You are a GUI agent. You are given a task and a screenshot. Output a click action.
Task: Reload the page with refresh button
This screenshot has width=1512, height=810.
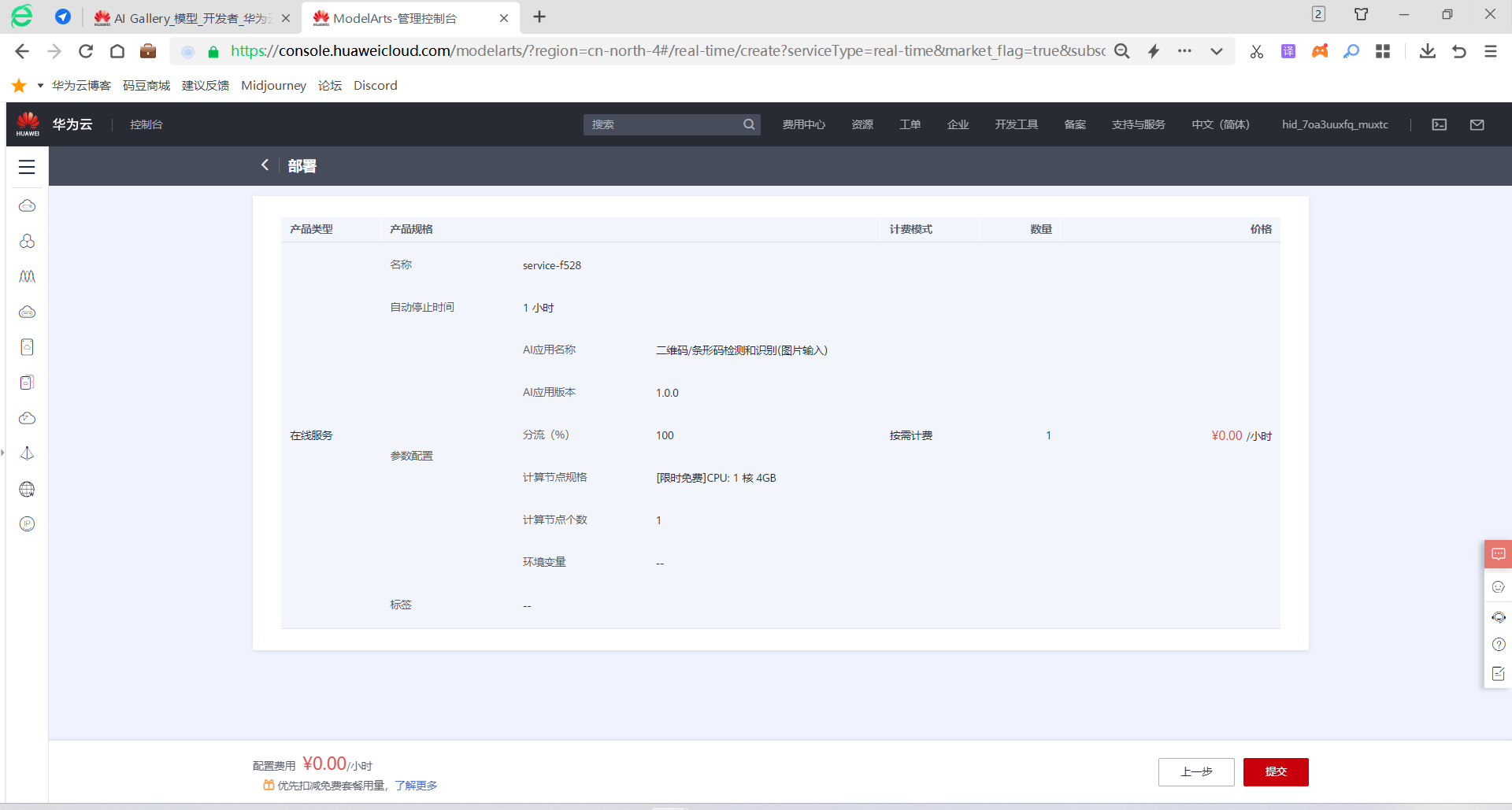click(86, 51)
